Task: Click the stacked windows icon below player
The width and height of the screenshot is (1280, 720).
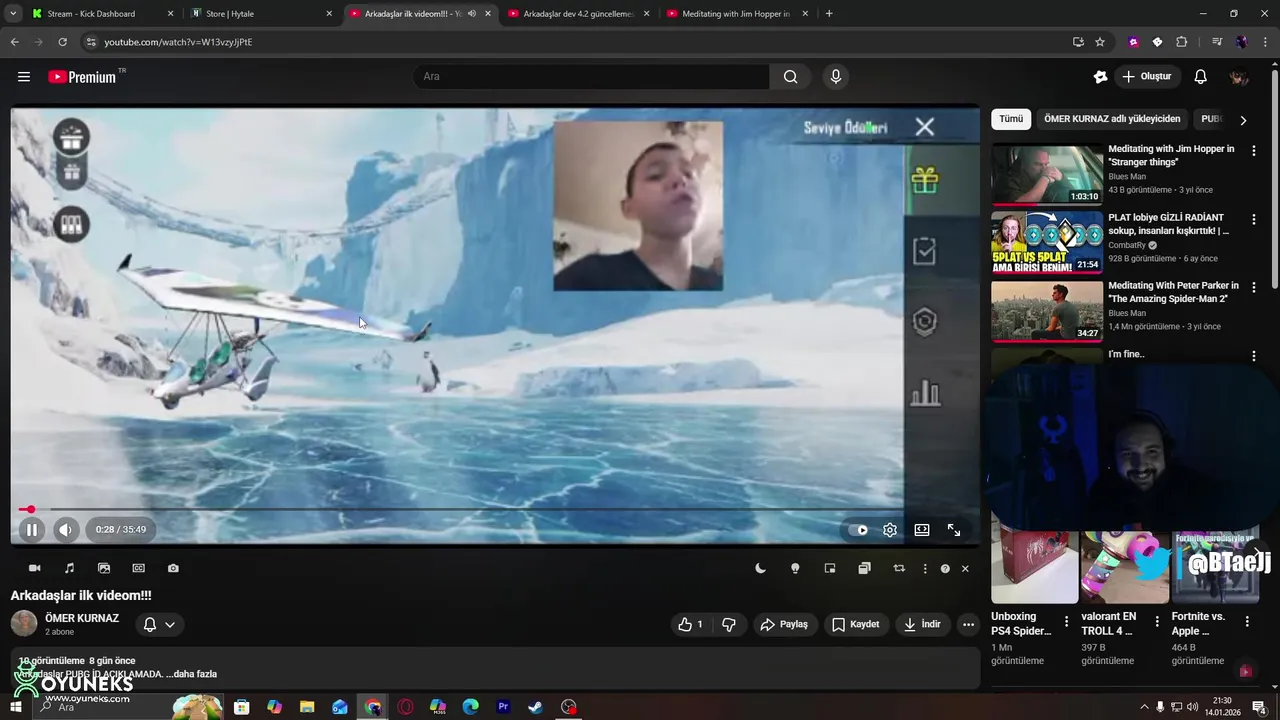Action: pyautogui.click(x=864, y=568)
